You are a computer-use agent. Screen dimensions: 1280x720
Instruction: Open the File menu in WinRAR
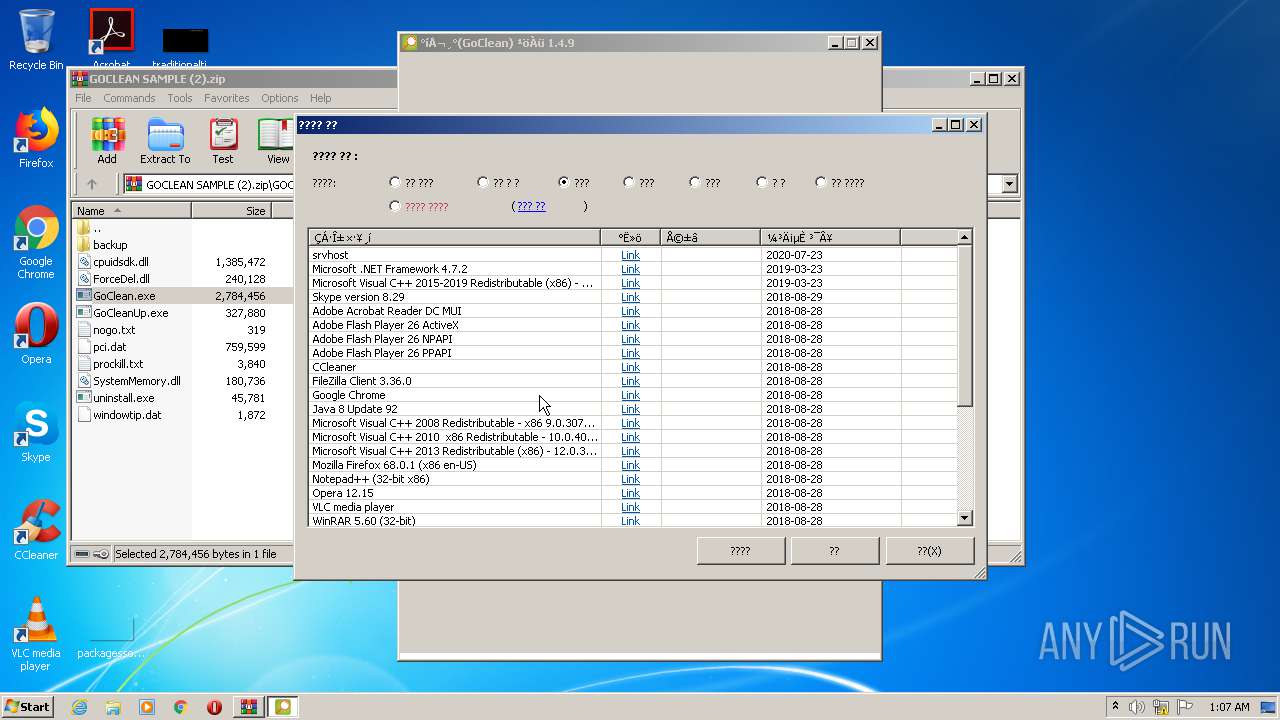coord(83,98)
